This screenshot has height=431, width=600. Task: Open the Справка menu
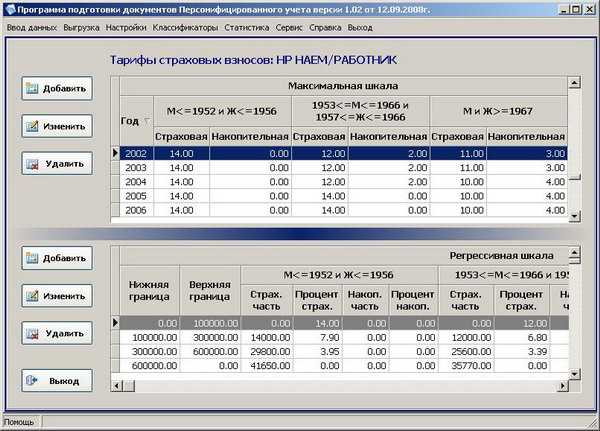325,28
